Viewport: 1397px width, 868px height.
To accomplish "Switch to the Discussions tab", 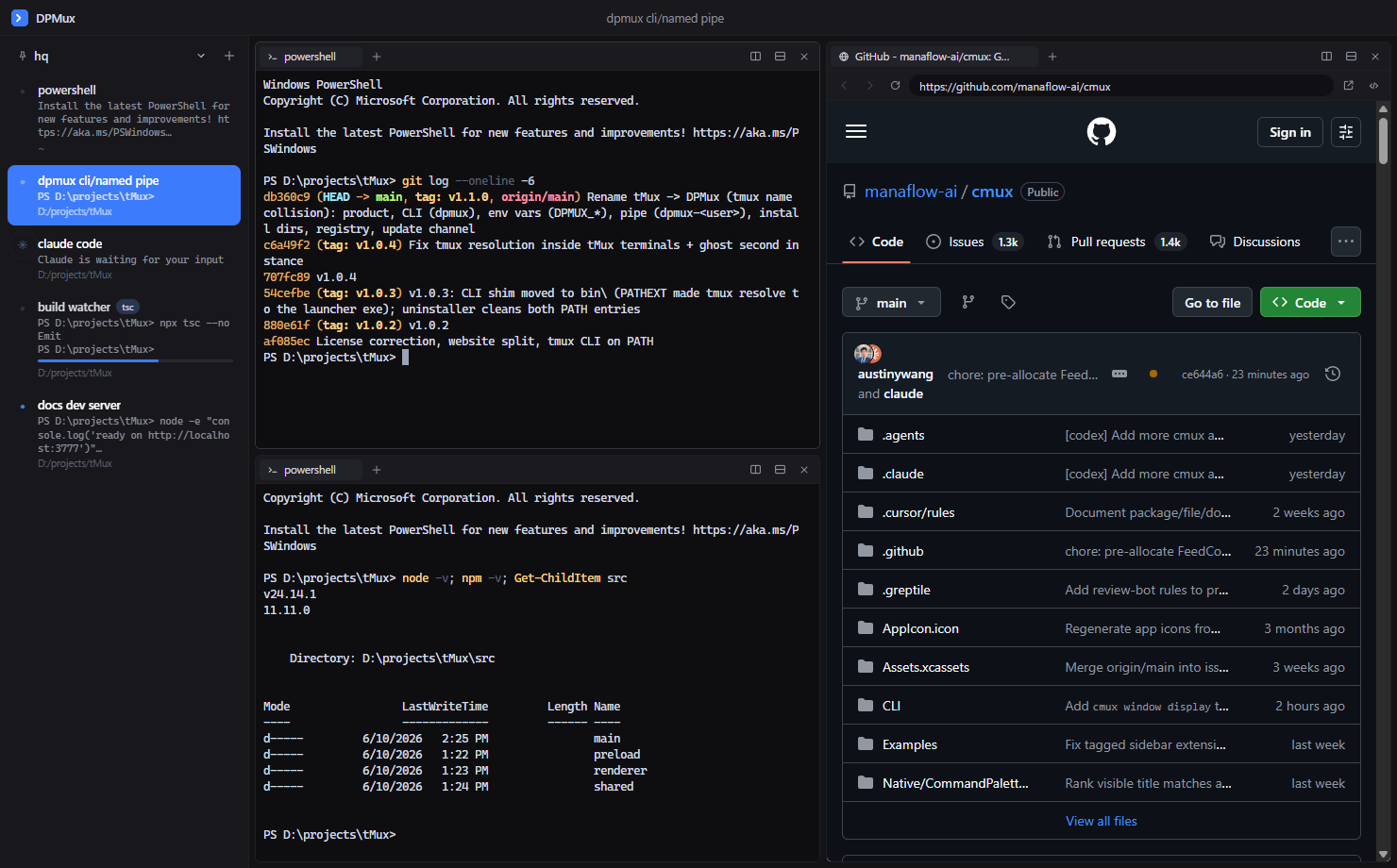I will (1255, 242).
